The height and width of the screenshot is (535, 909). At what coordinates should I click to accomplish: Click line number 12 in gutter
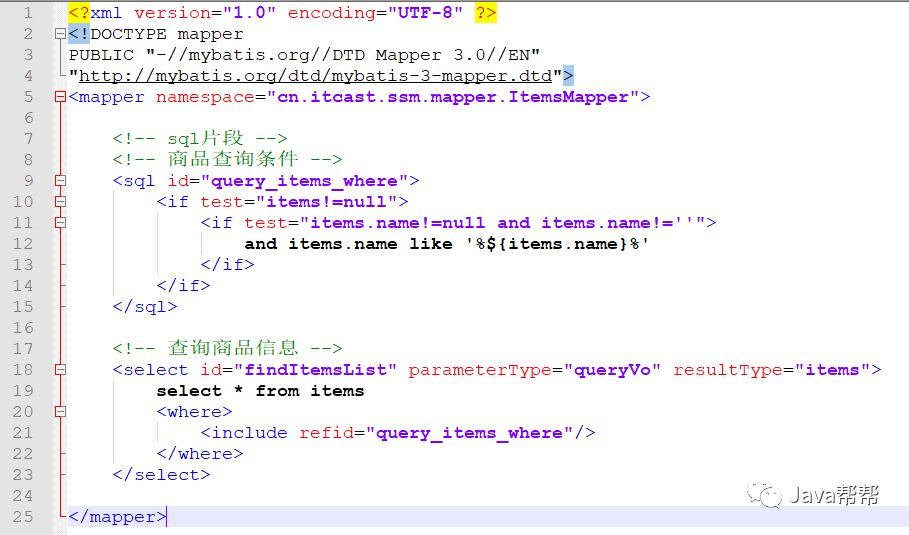[24, 244]
